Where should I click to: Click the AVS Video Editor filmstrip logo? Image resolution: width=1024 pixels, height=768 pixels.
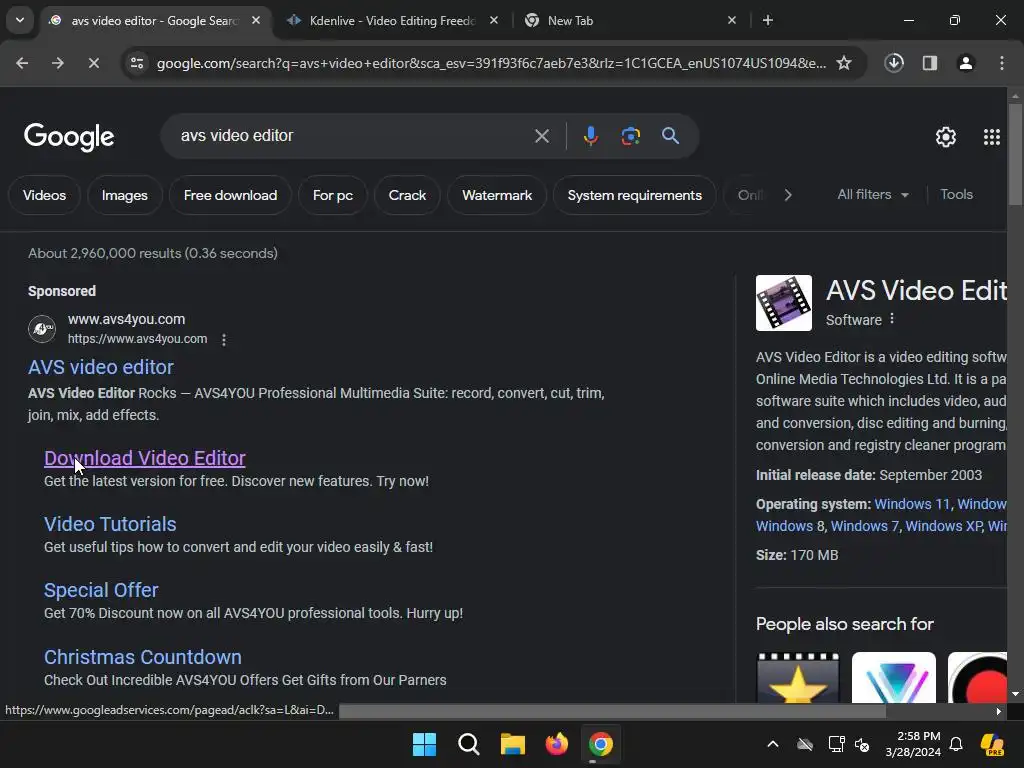coord(784,303)
